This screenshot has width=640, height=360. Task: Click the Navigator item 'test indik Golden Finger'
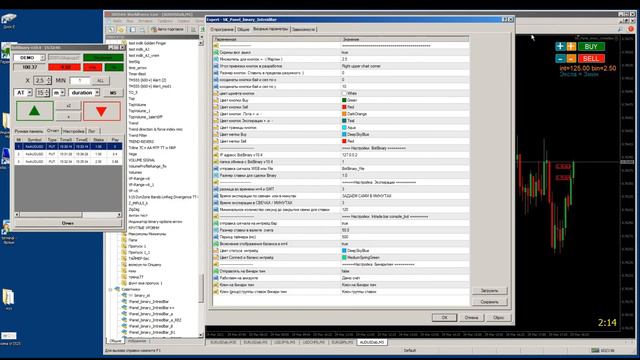coord(147,43)
